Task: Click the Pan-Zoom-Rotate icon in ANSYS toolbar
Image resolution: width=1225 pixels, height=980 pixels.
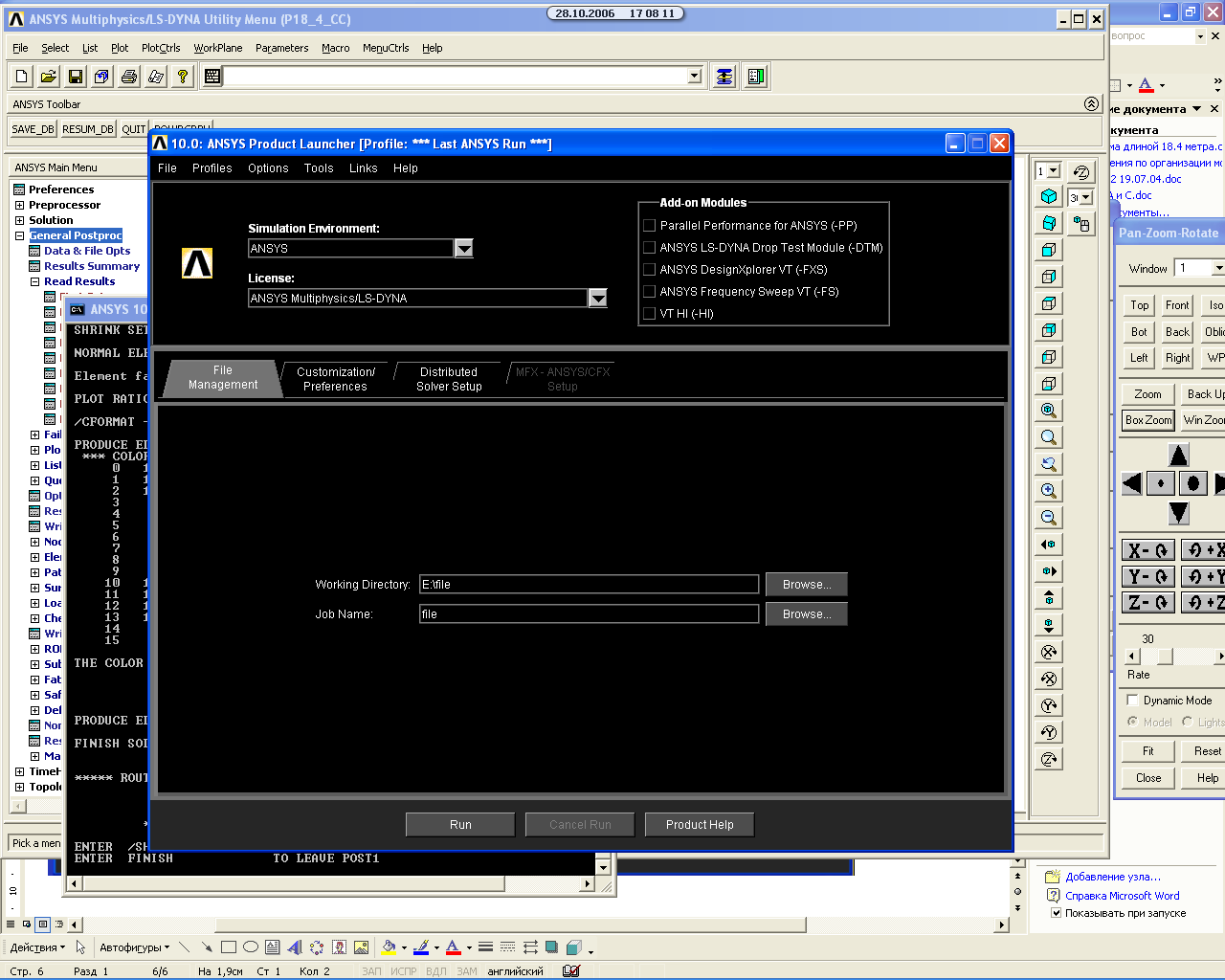Action: 102,77
